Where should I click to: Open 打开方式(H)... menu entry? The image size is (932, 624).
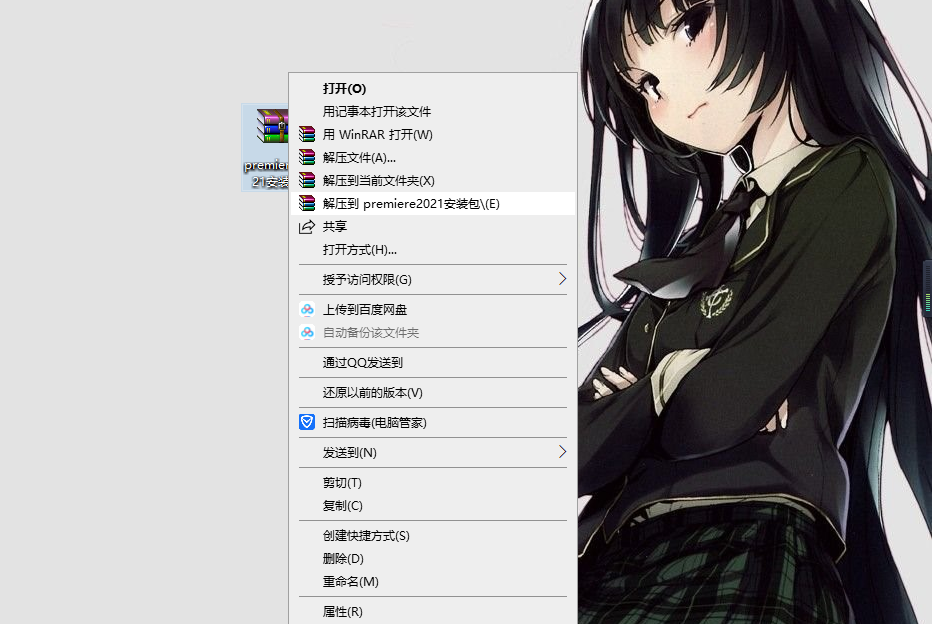coord(433,250)
